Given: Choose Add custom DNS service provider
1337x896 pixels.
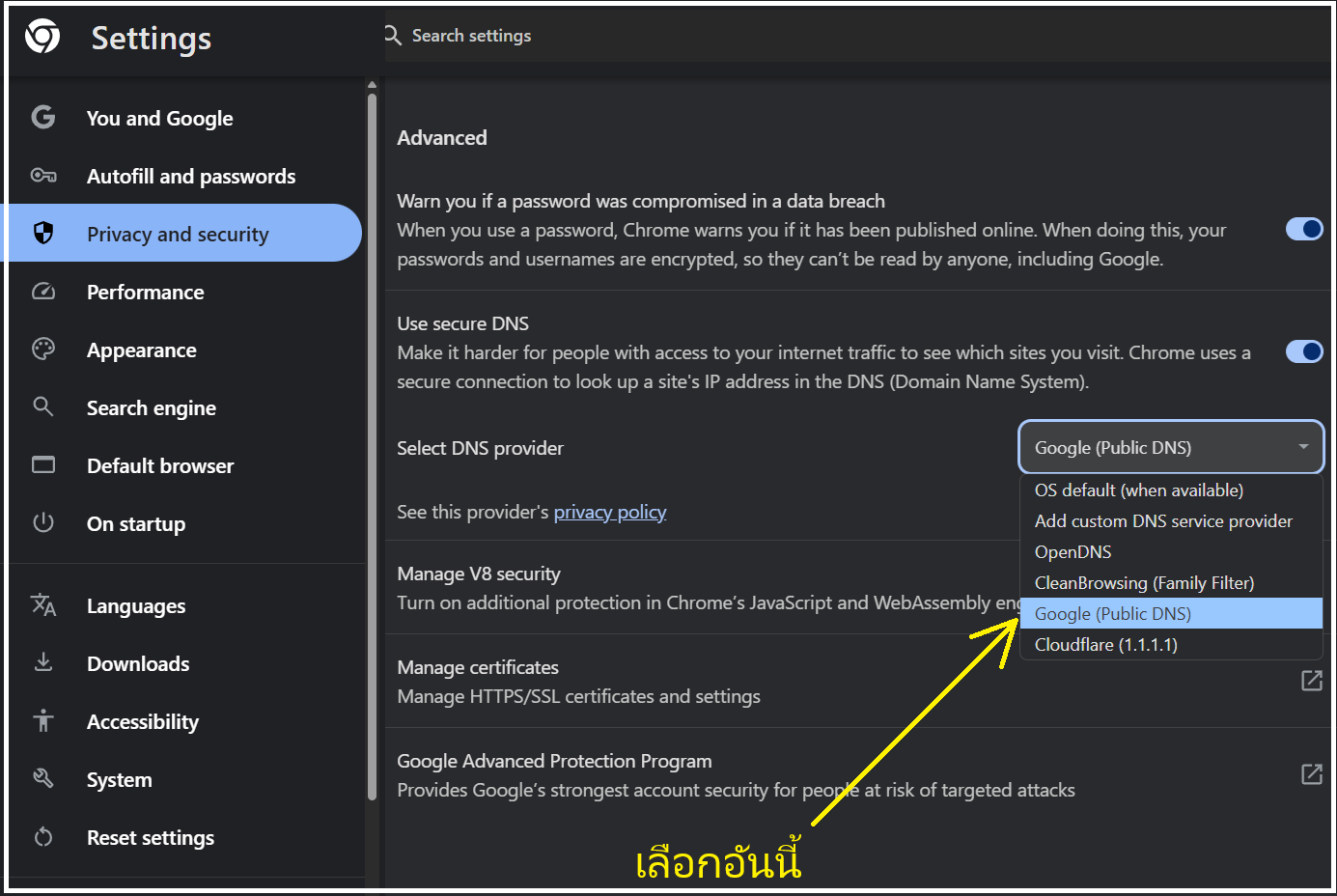Looking at the screenshot, I should click(1171, 521).
